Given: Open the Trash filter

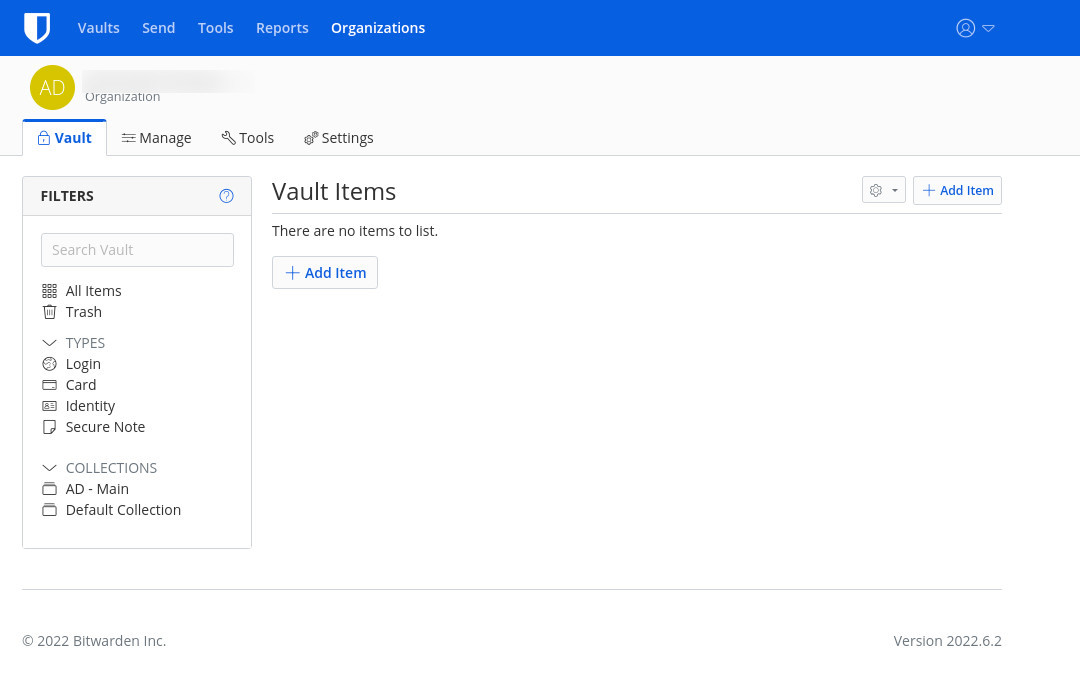Looking at the screenshot, I should tap(83, 312).
